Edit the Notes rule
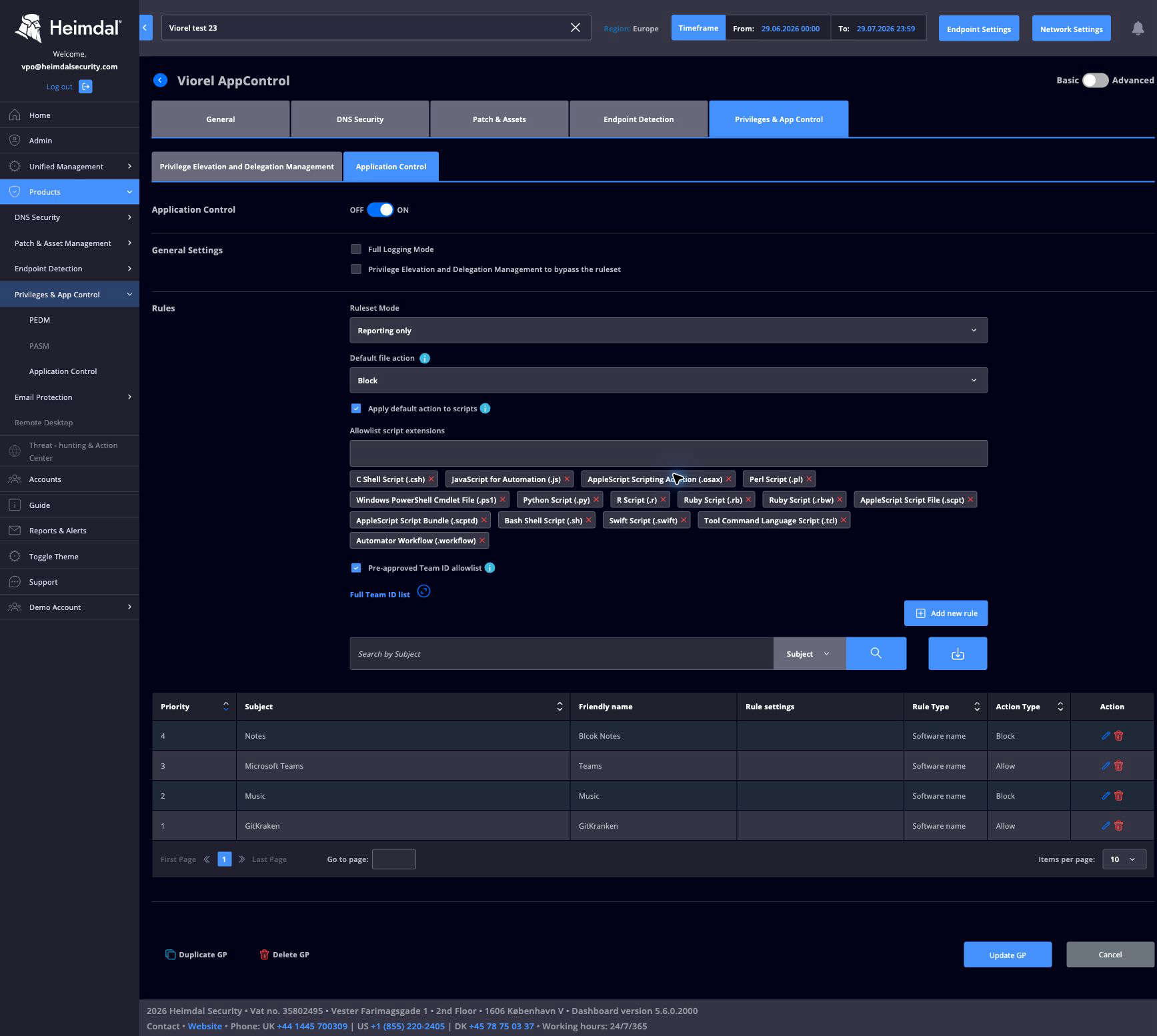The image size is (1157, 1036). pyautogui.click(x=1106, y=736)
